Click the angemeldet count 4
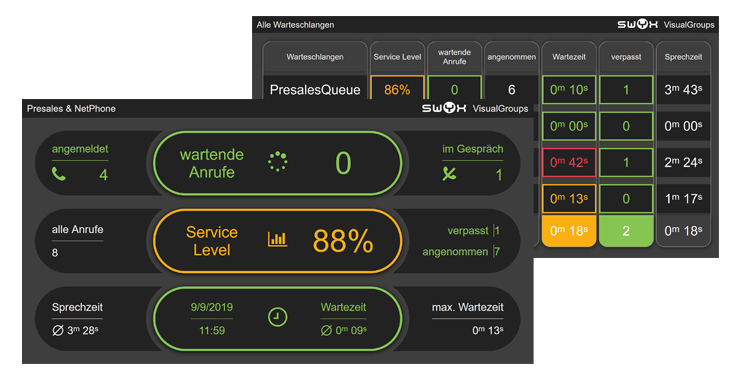 point(103,175)
